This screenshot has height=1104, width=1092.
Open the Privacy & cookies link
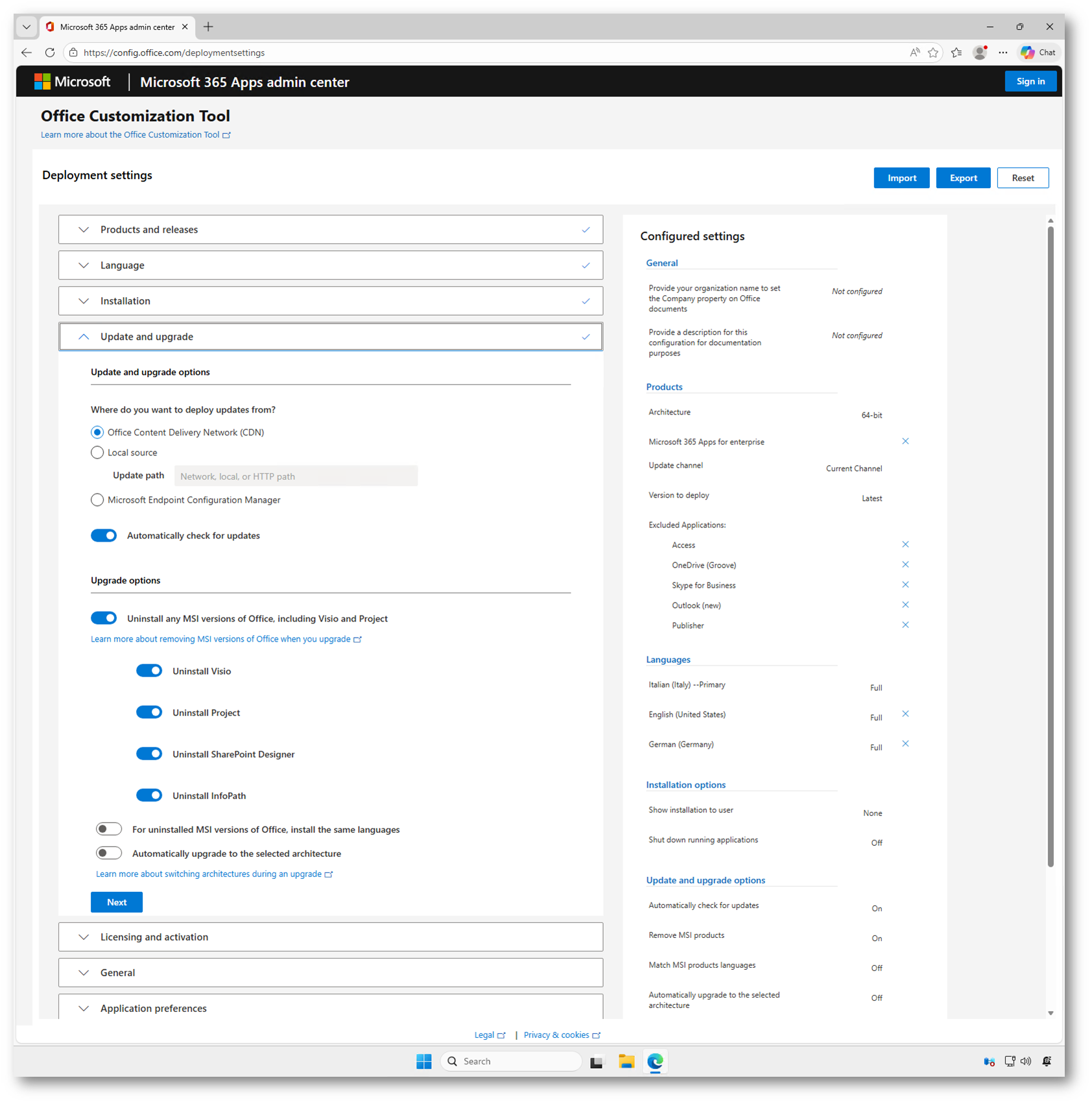coord(562,1035)
